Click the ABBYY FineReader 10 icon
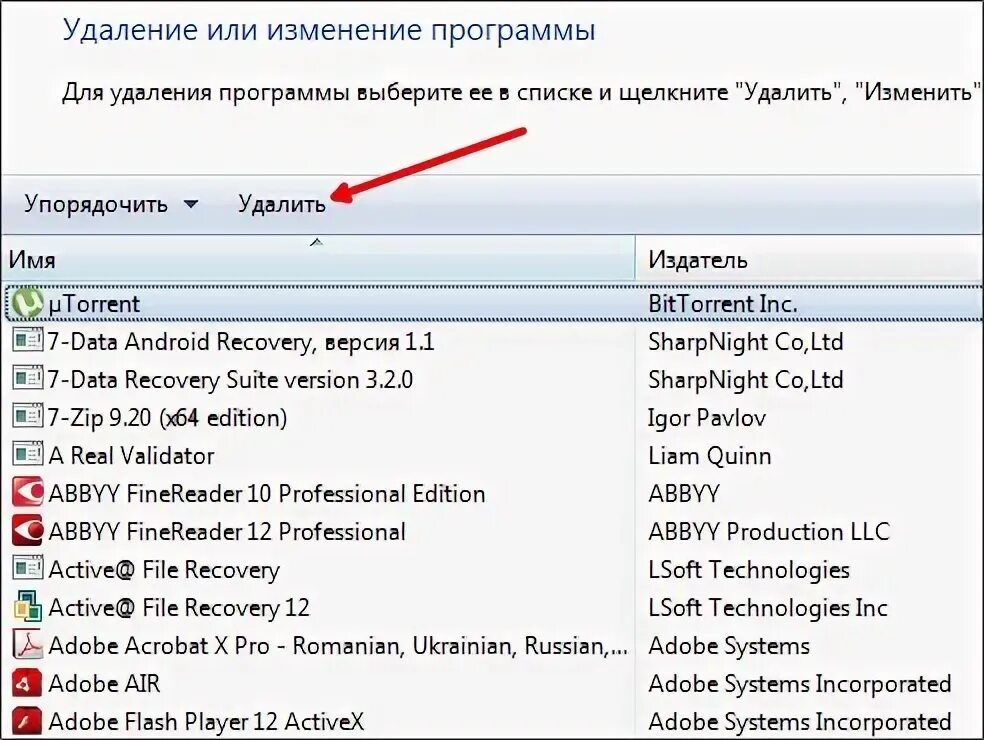984x740 pixels. tap(28, 493)
